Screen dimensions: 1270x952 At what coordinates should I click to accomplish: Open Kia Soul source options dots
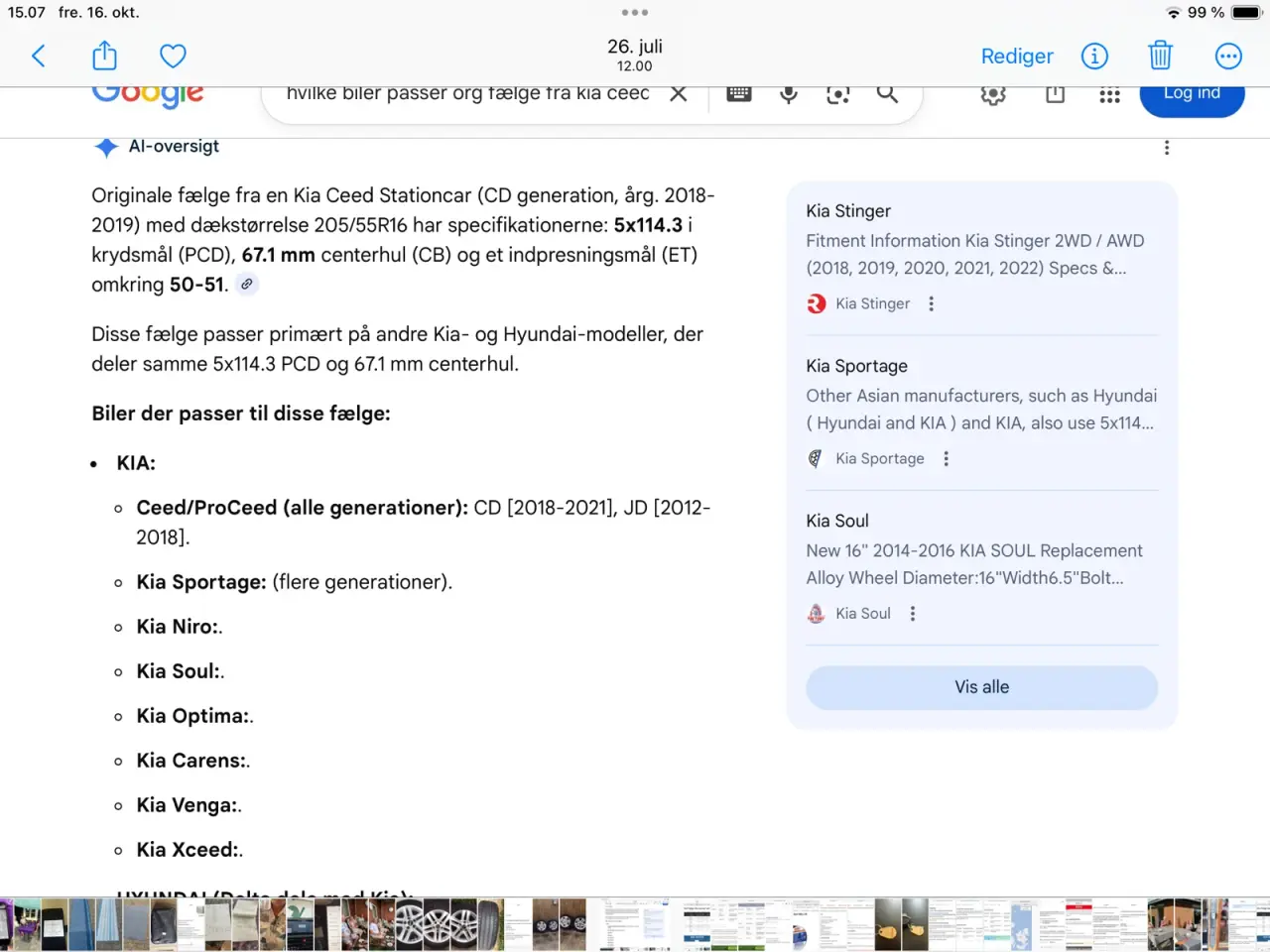(x=913, y=613)
